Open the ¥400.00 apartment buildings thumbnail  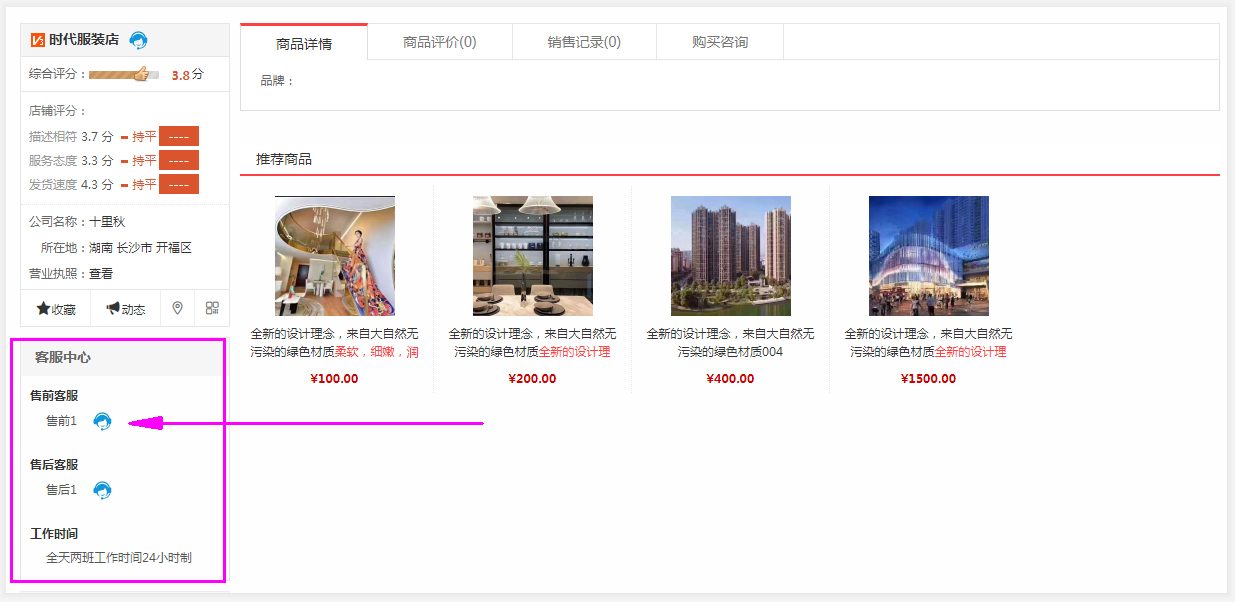pos(731,256)
